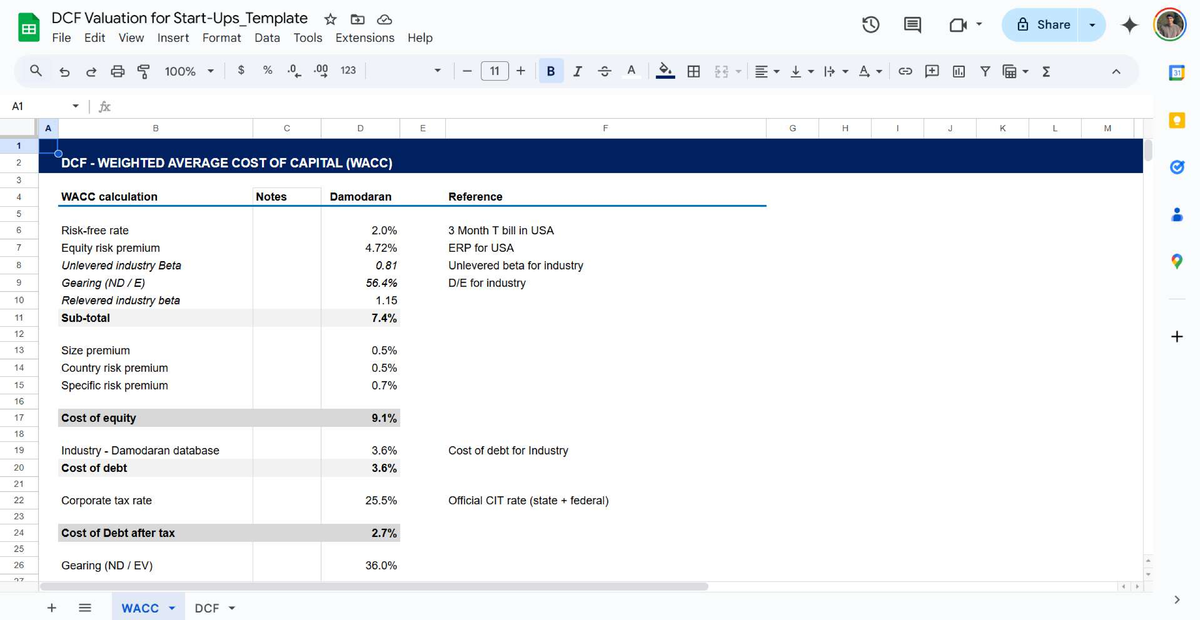Edit the font size field showing 11

coord(494,70)
